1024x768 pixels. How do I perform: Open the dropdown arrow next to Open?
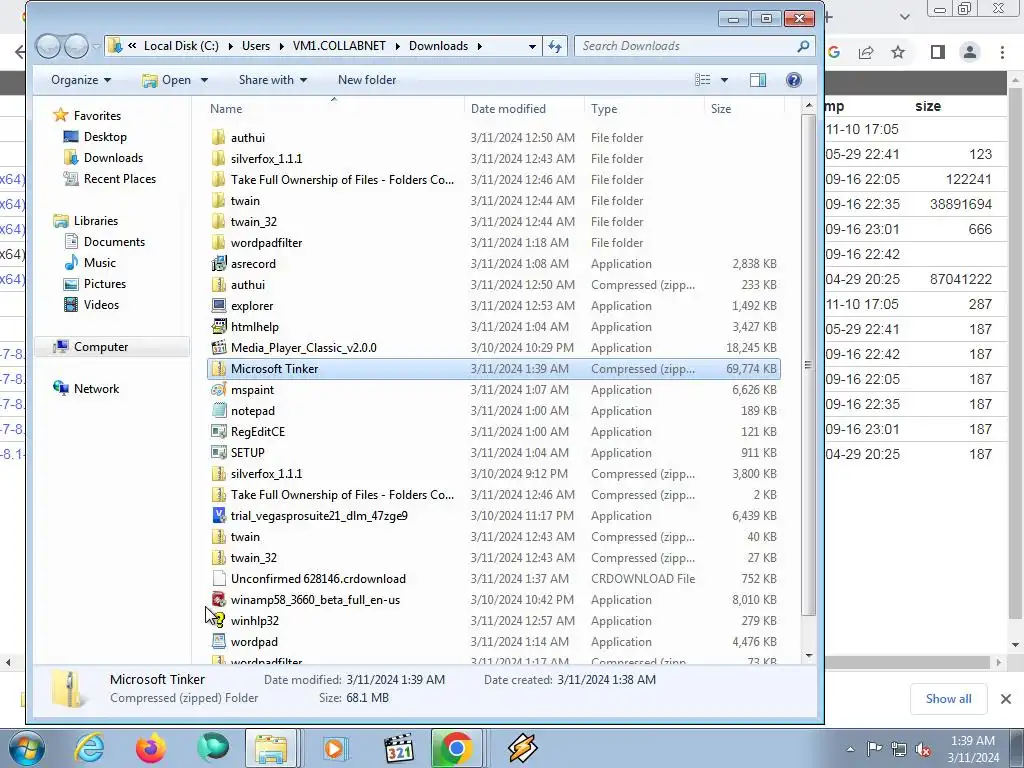click(x=204, y=80)
